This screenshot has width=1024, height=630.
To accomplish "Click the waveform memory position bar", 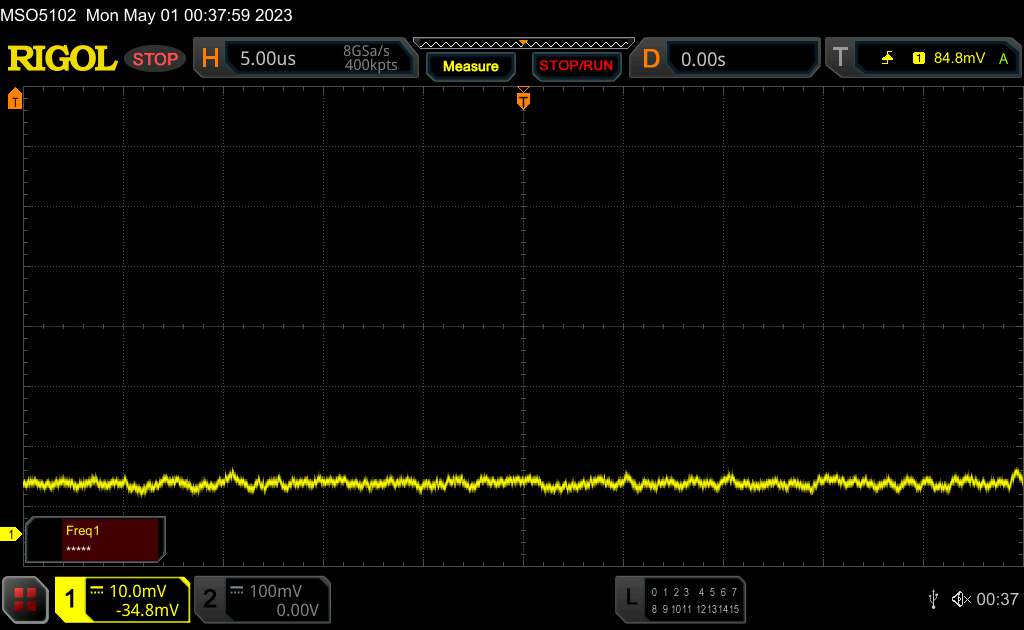I will point(523,44).
